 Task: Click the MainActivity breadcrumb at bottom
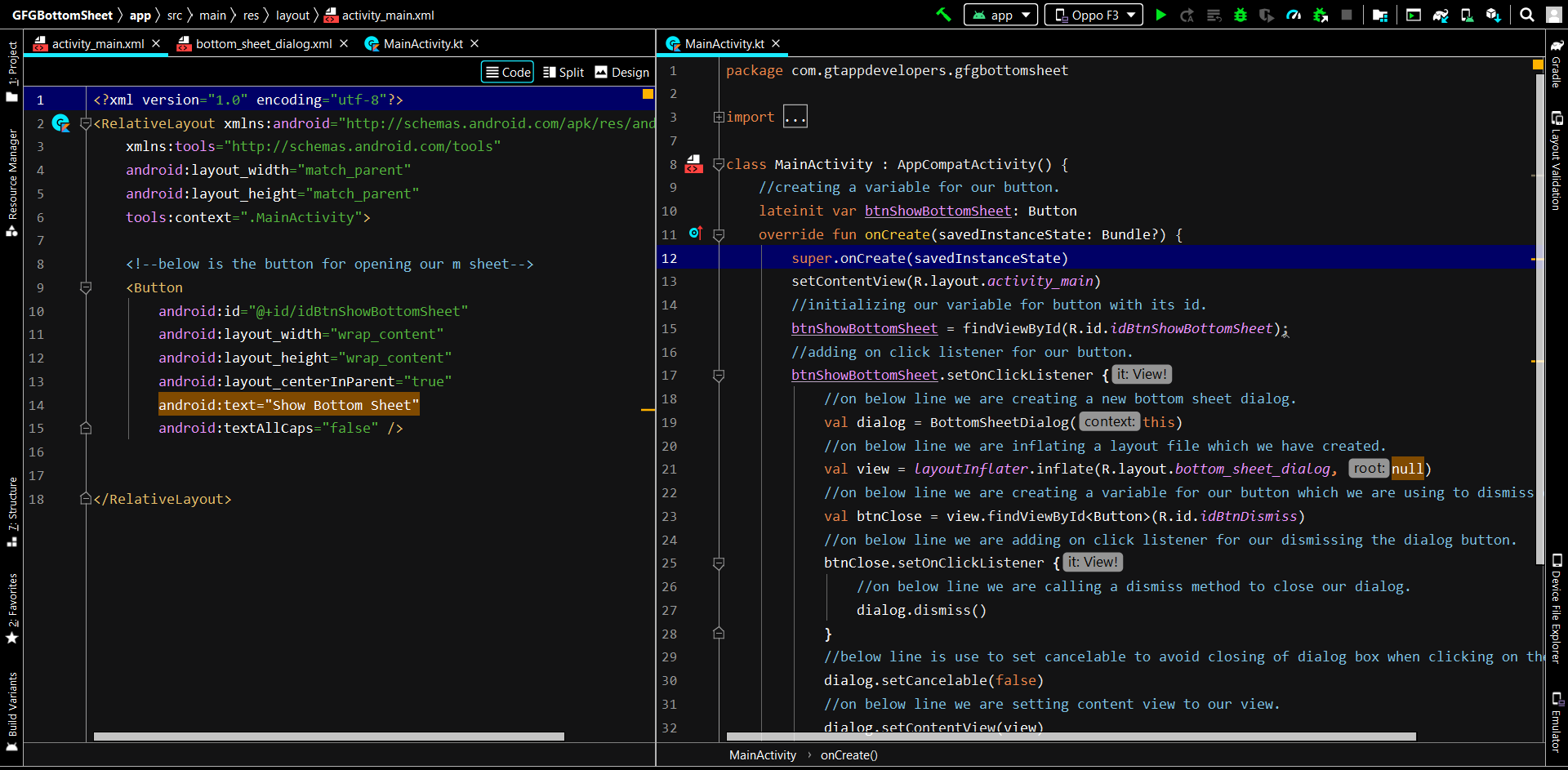(x=762, y=755)
